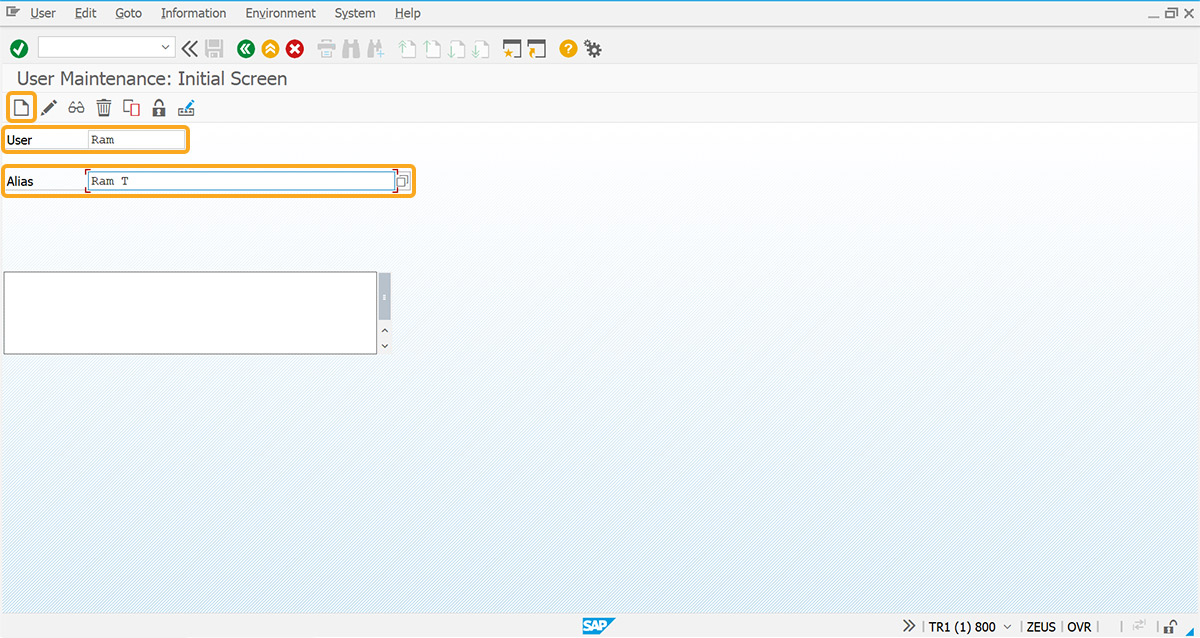The image size is (1200, 638).
Task: Open the Goto menu
Action: [x=128, y=13]
